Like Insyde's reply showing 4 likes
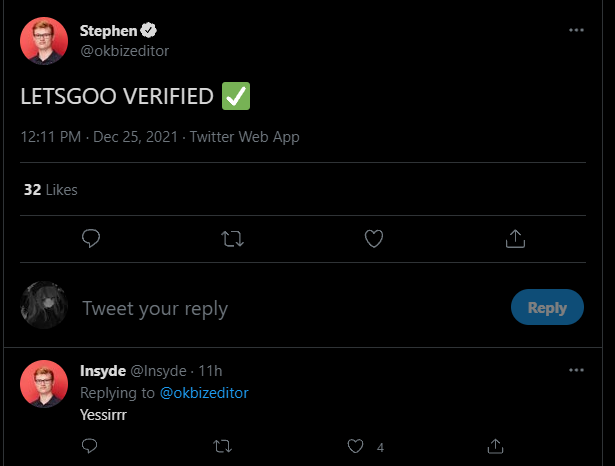 point(356,445)
